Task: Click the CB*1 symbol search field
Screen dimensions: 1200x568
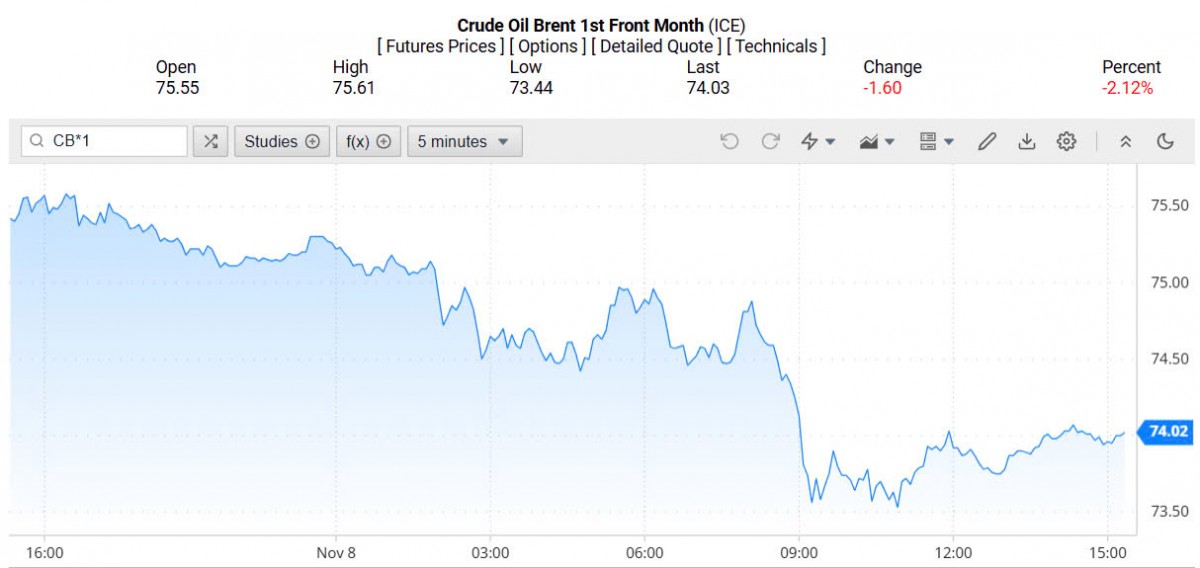Action: tap(110, 142)
